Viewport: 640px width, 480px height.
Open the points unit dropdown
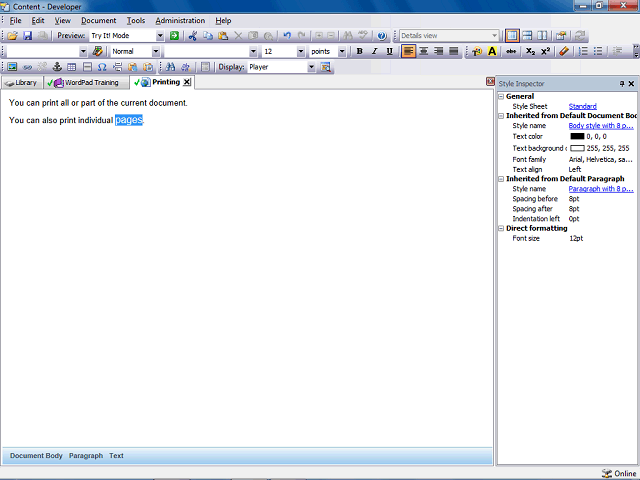pos(342,51)
